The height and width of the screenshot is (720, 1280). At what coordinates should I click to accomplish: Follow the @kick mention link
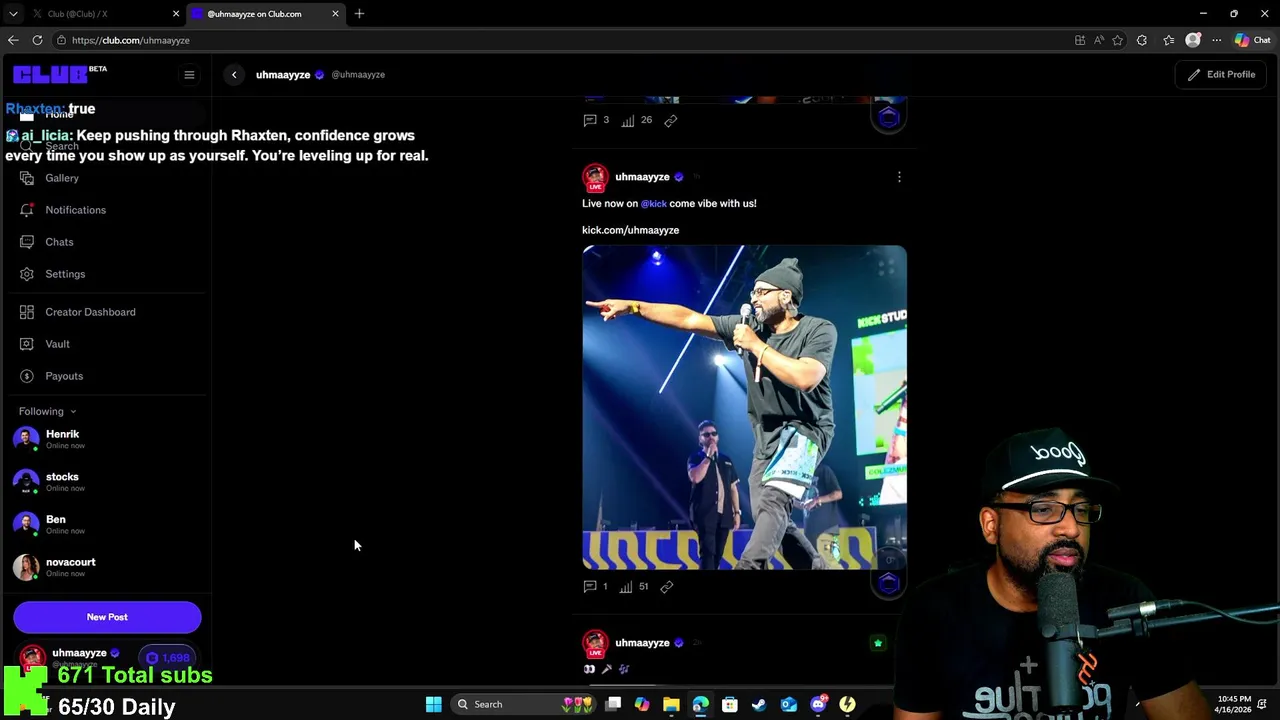pyautogui.click(x=654, y=203)
